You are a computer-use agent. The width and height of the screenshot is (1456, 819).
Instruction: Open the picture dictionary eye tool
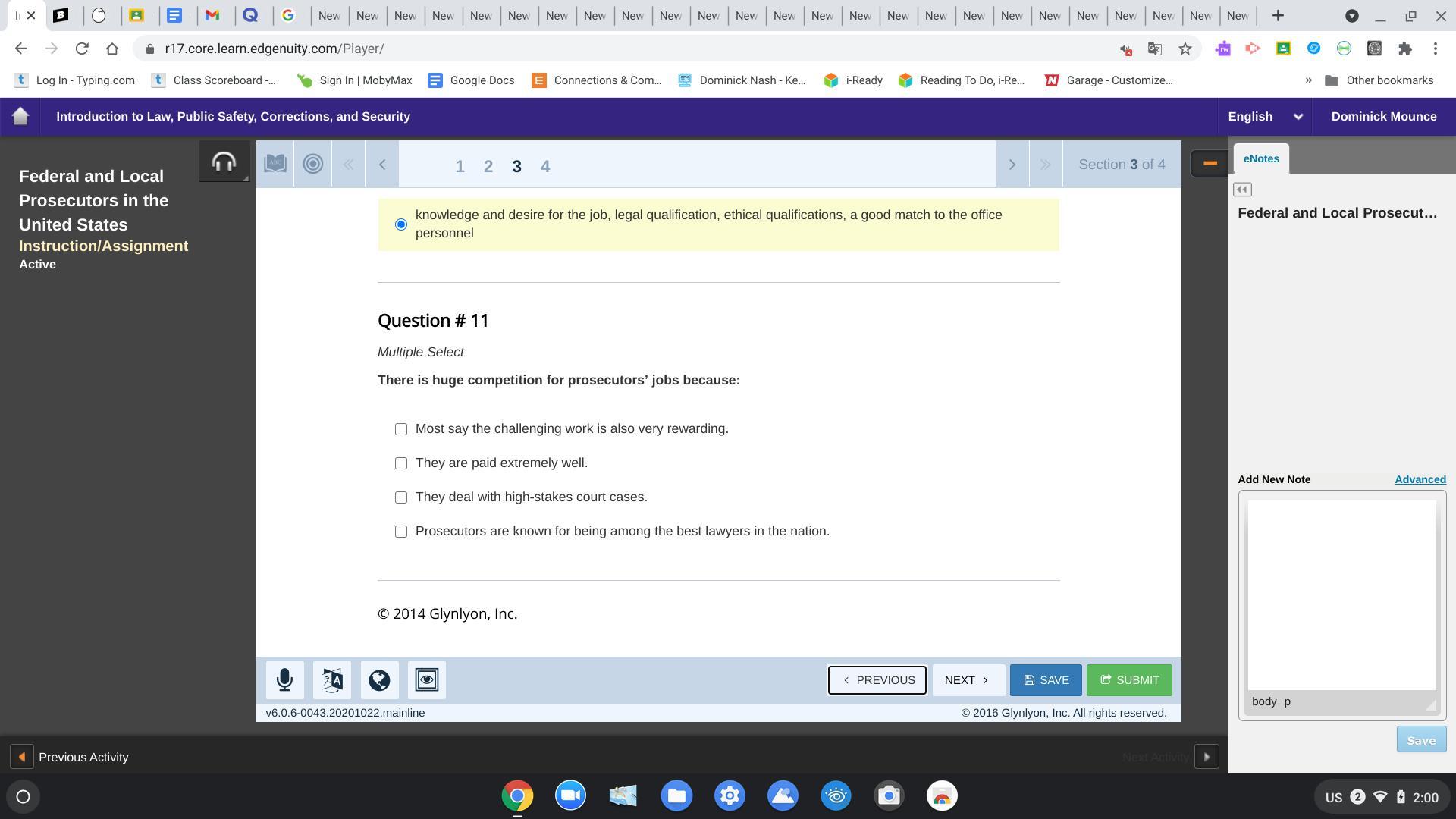coord(427,680)
